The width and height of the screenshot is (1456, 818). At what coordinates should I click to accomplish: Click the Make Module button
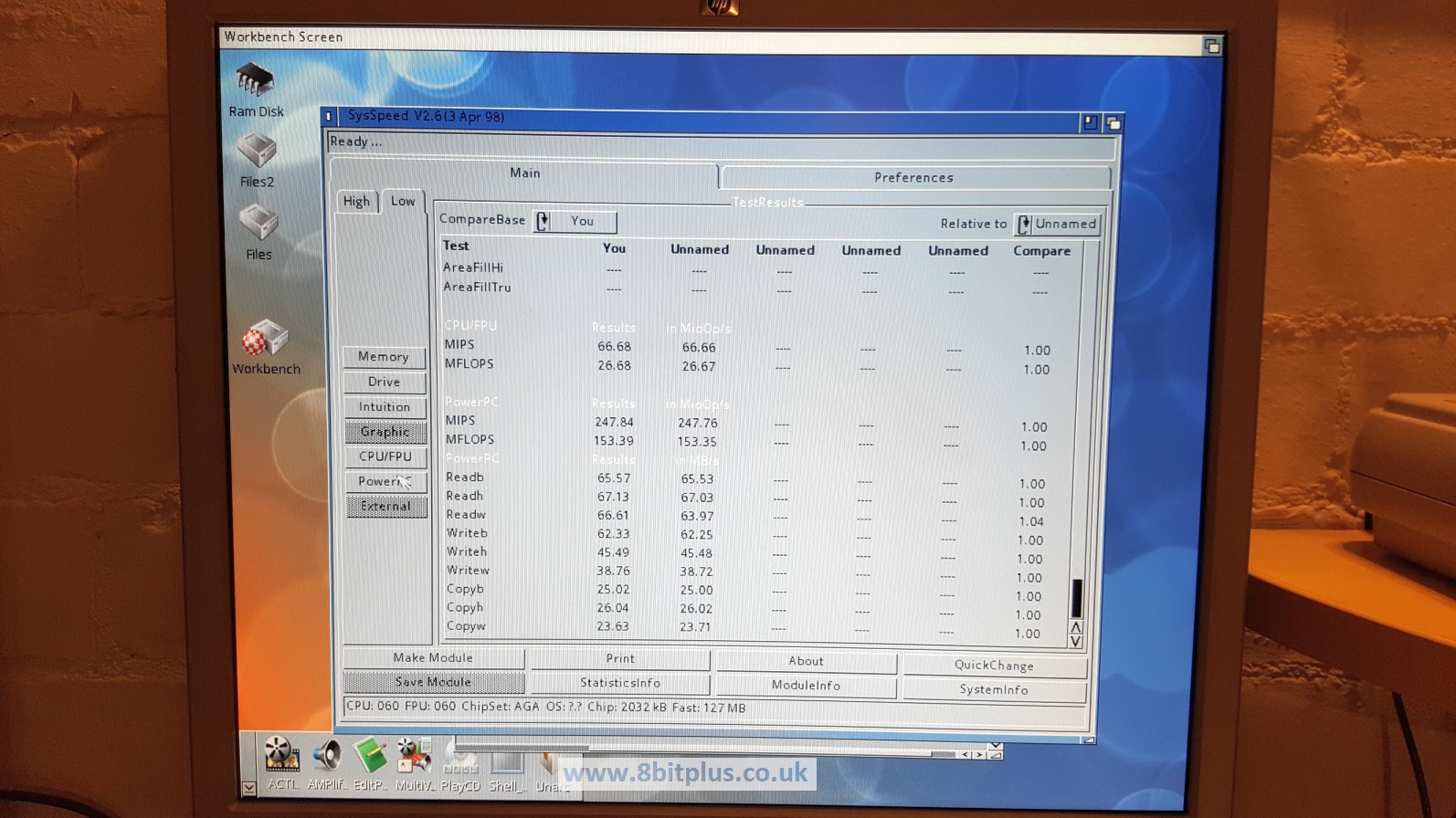[x=433, y=657]
